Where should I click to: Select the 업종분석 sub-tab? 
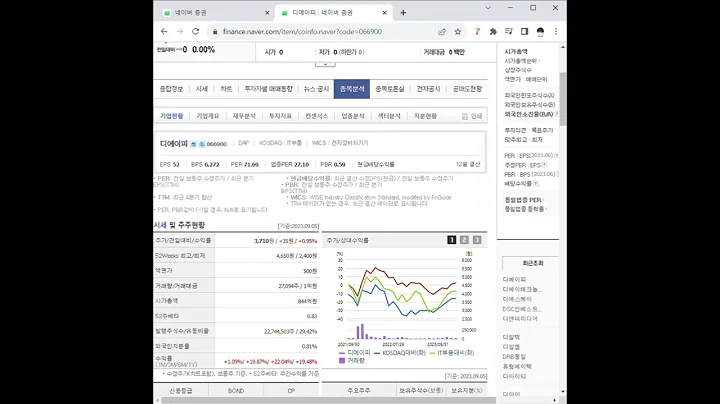353,116
